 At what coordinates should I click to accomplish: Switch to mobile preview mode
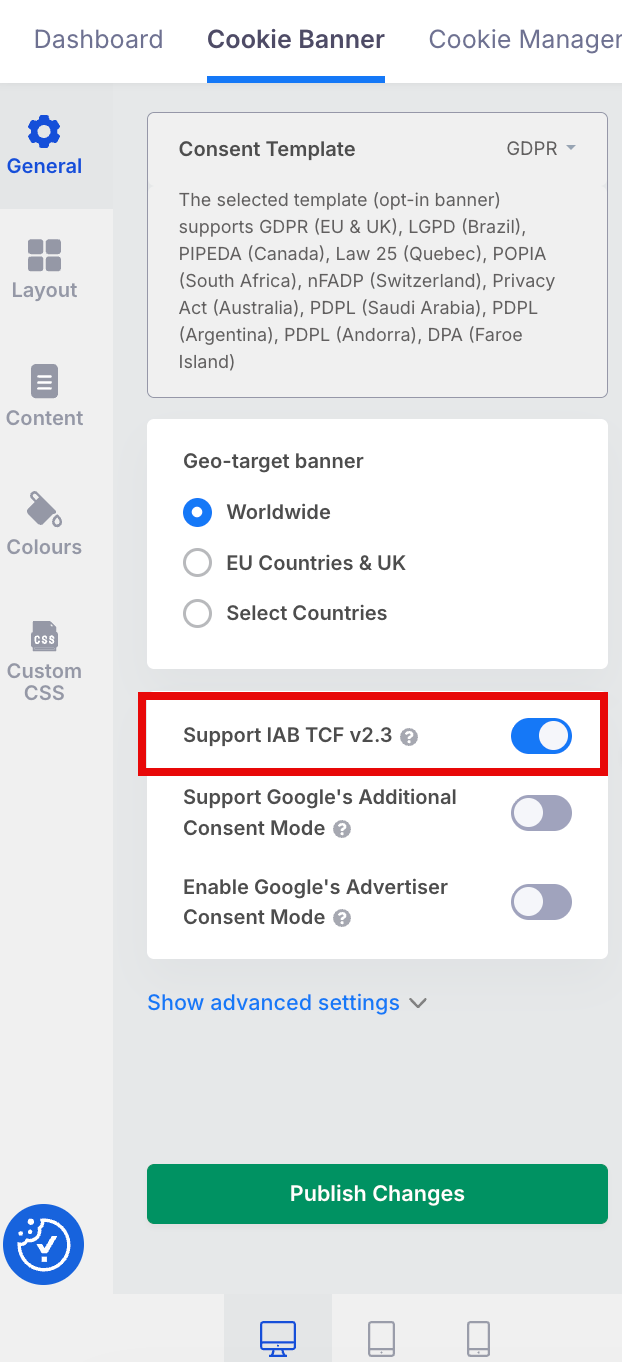pos(477,1338)
